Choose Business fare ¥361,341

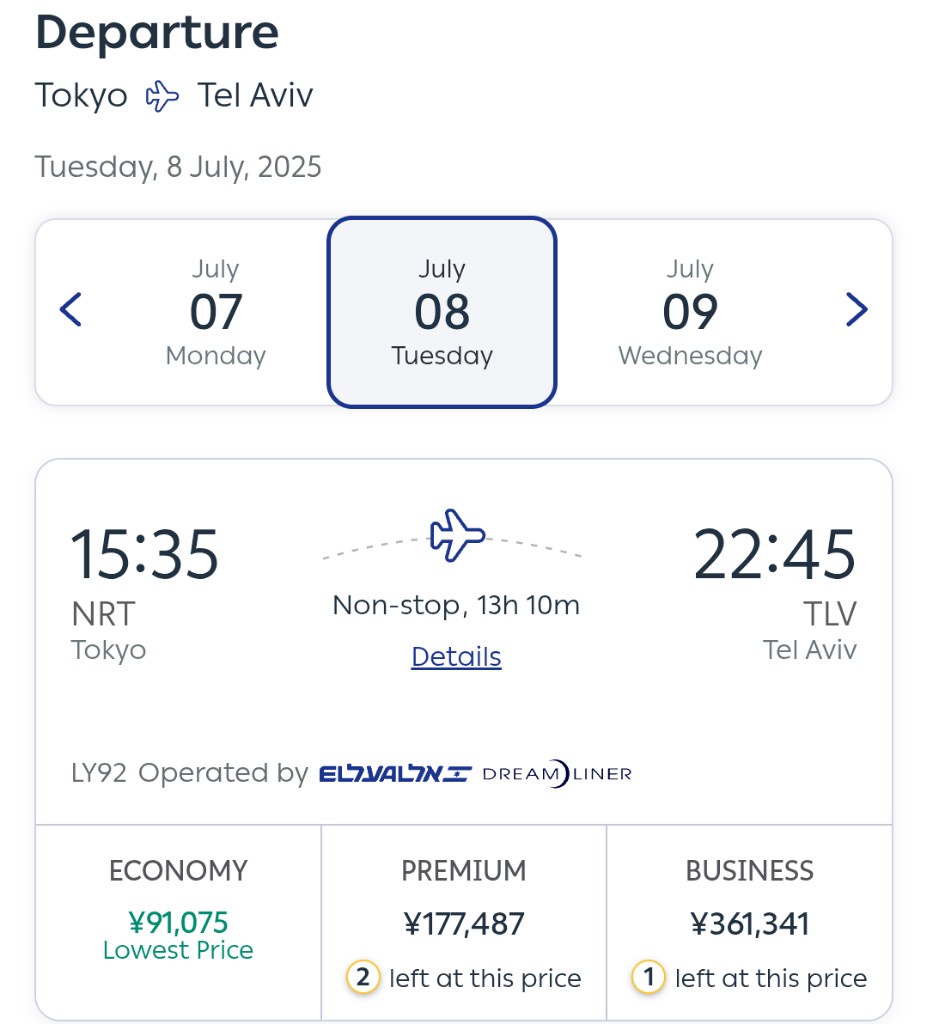coord(749,921)
